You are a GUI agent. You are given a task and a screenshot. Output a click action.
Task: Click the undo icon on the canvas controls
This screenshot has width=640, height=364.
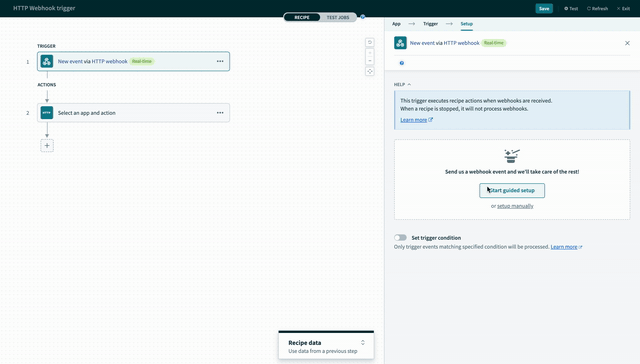(x=369, y=42)
